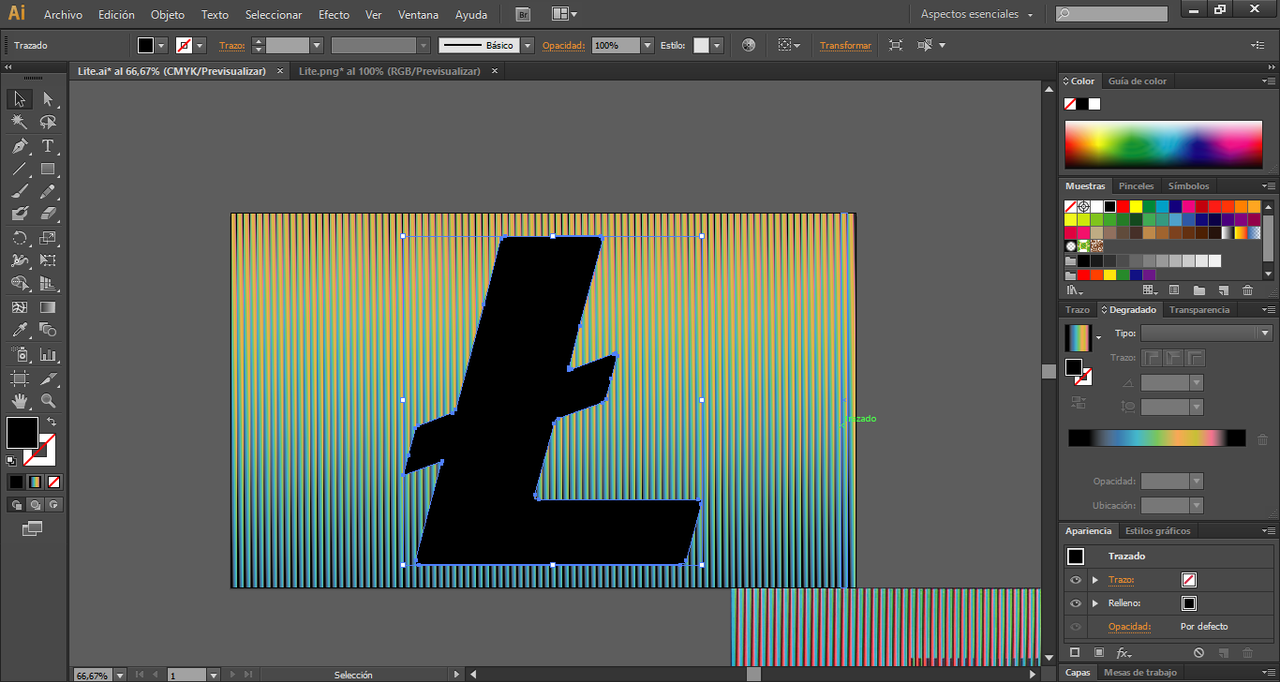This screenshot has width=1280, height=682.
Task: Pick the Eyedropper tool
Action: [19, 330]
